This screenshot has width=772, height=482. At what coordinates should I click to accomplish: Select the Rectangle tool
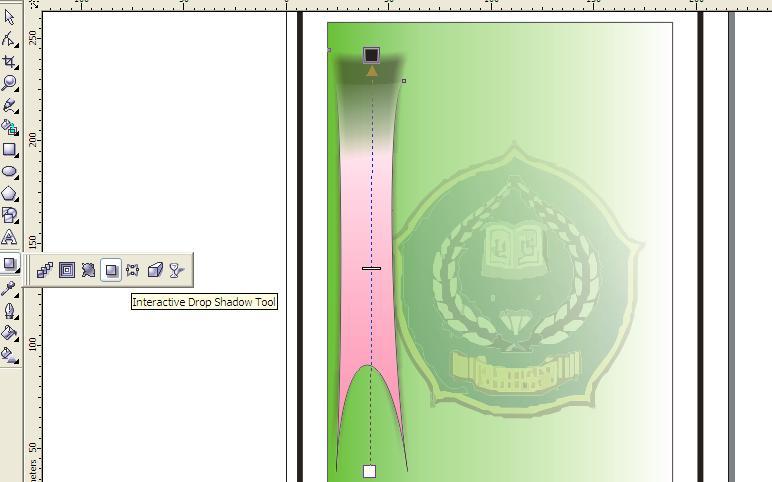coord(9,149)
